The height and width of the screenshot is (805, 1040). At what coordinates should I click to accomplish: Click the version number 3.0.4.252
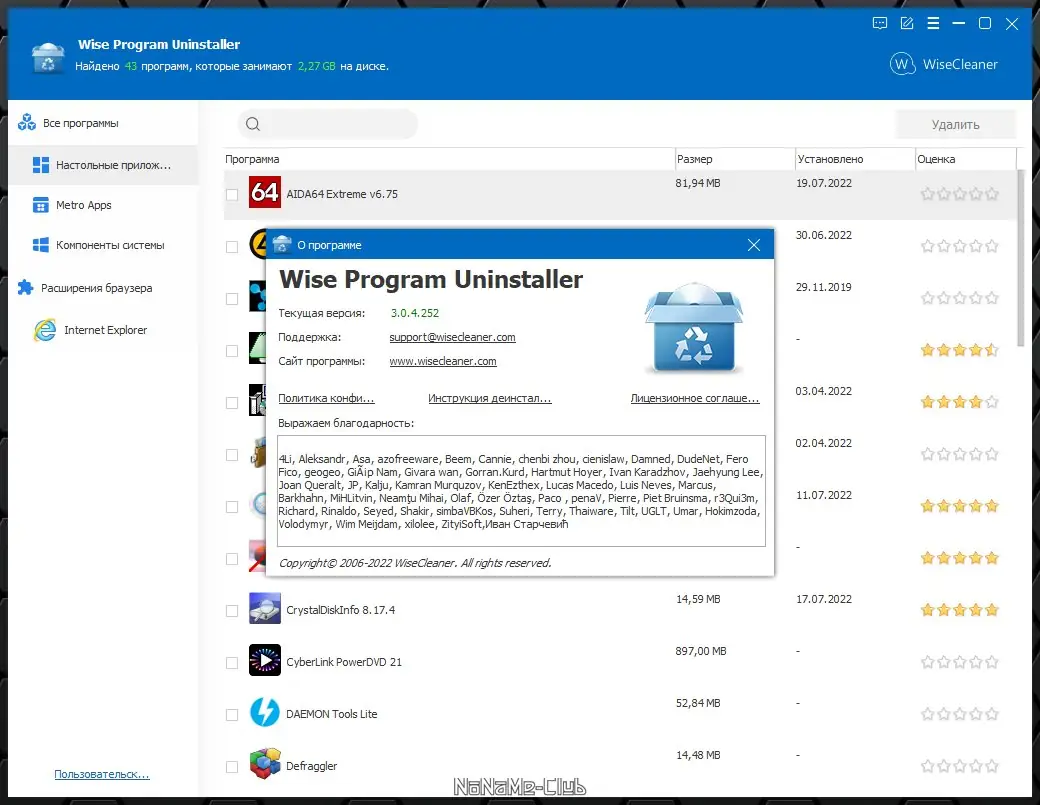point(415,313)
